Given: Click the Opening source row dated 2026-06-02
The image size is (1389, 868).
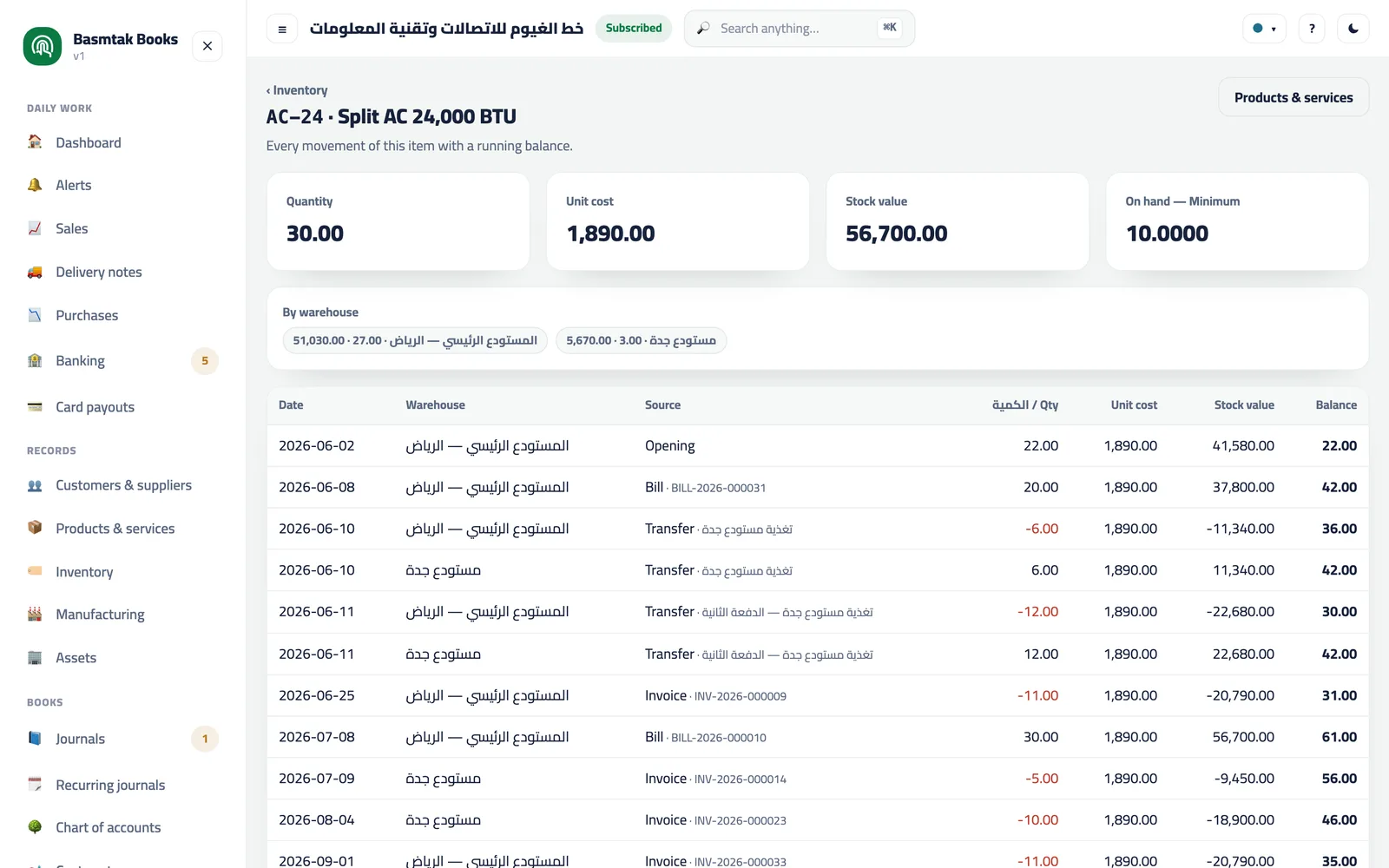Looking at the screenshot, I should [817, 445].
